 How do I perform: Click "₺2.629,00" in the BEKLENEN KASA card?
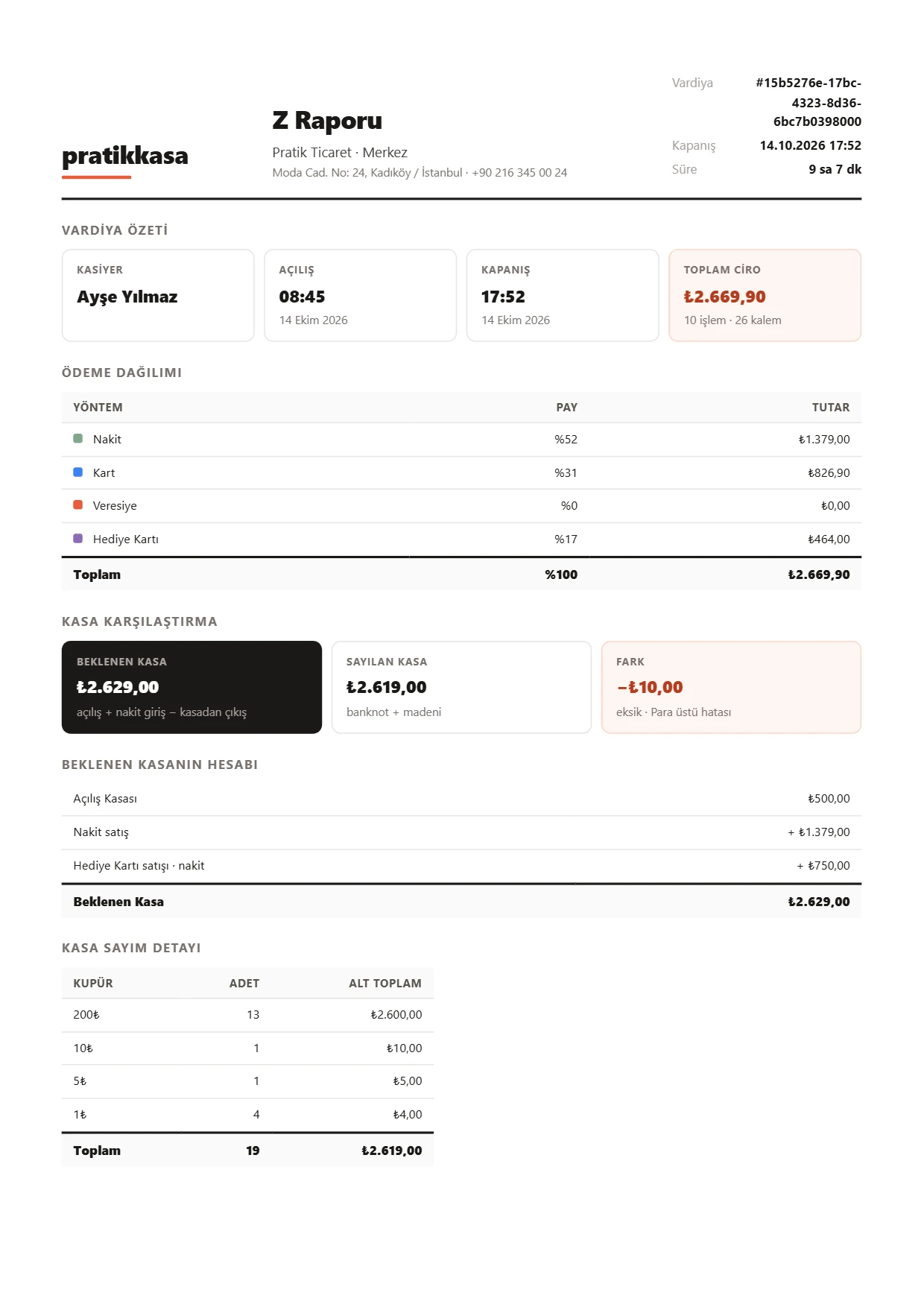coord(118,687)
